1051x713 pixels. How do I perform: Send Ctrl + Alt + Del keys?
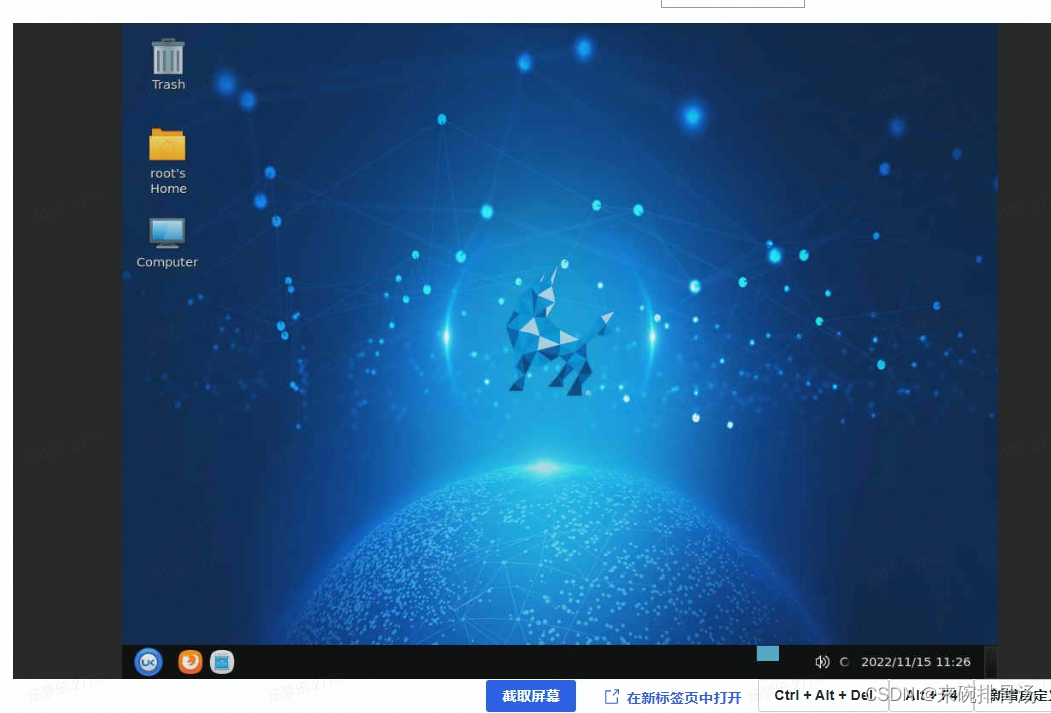[x=824, y=696]
